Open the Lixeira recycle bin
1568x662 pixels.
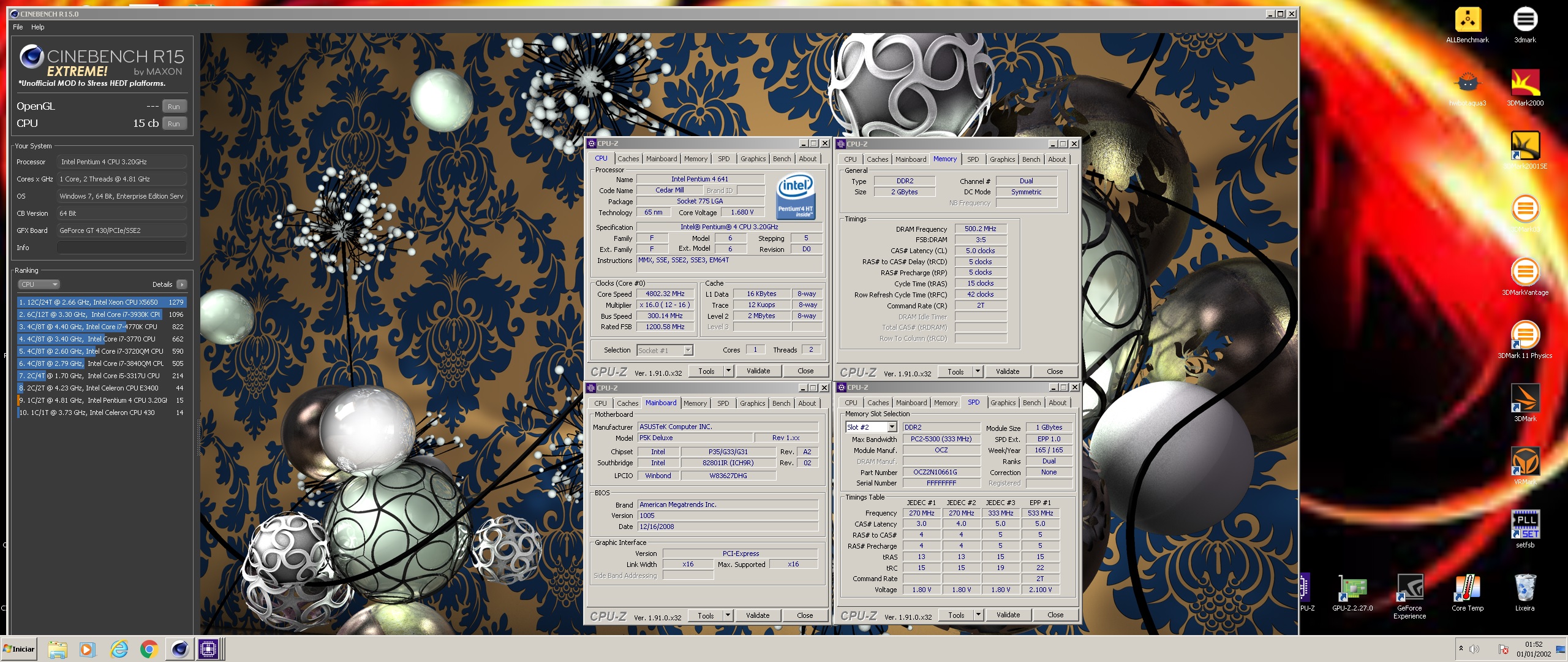click(x=1525, y=593)
